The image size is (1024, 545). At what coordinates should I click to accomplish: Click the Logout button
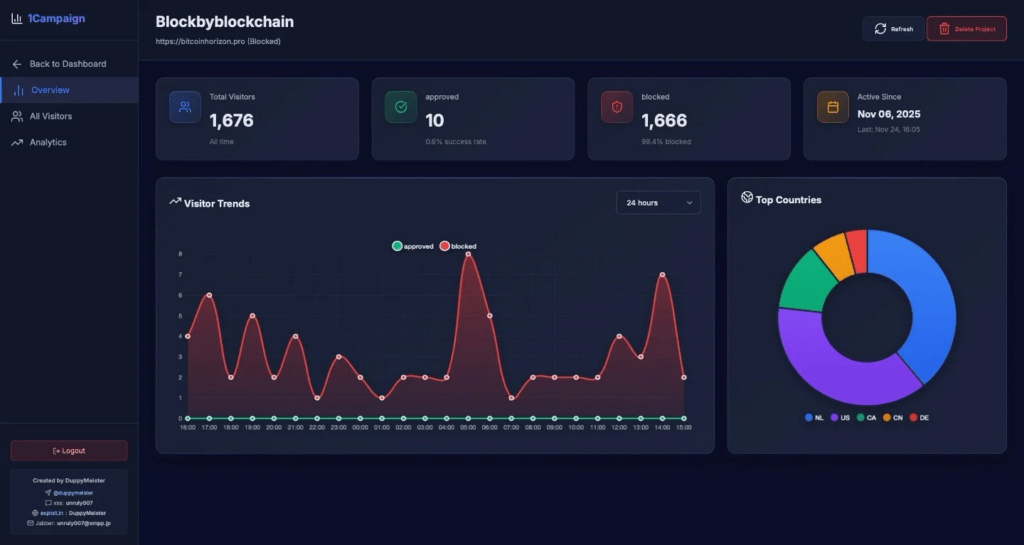(69, 451)
